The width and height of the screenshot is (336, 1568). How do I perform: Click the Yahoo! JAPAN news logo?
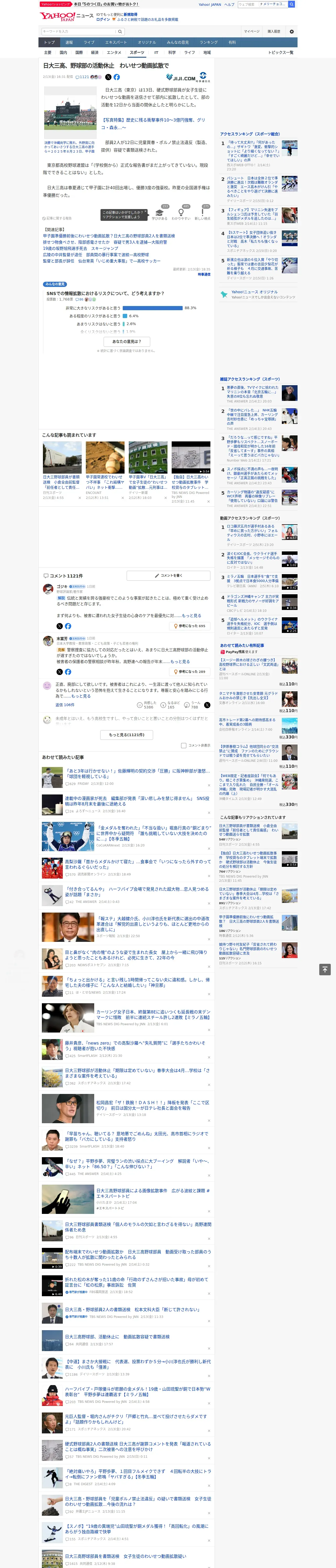(x=67, y=16)
